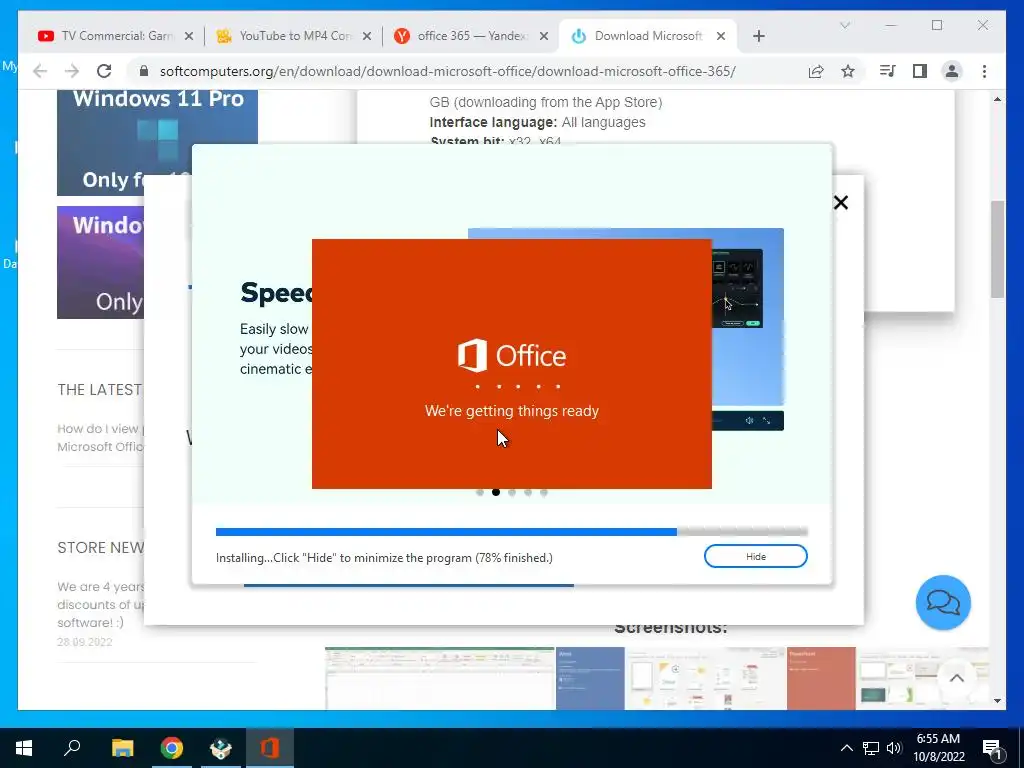The image size is (1024, 768).
Task: Reload the page with the refresh icon
Action: pyautogui.click(x=104, y=71)
